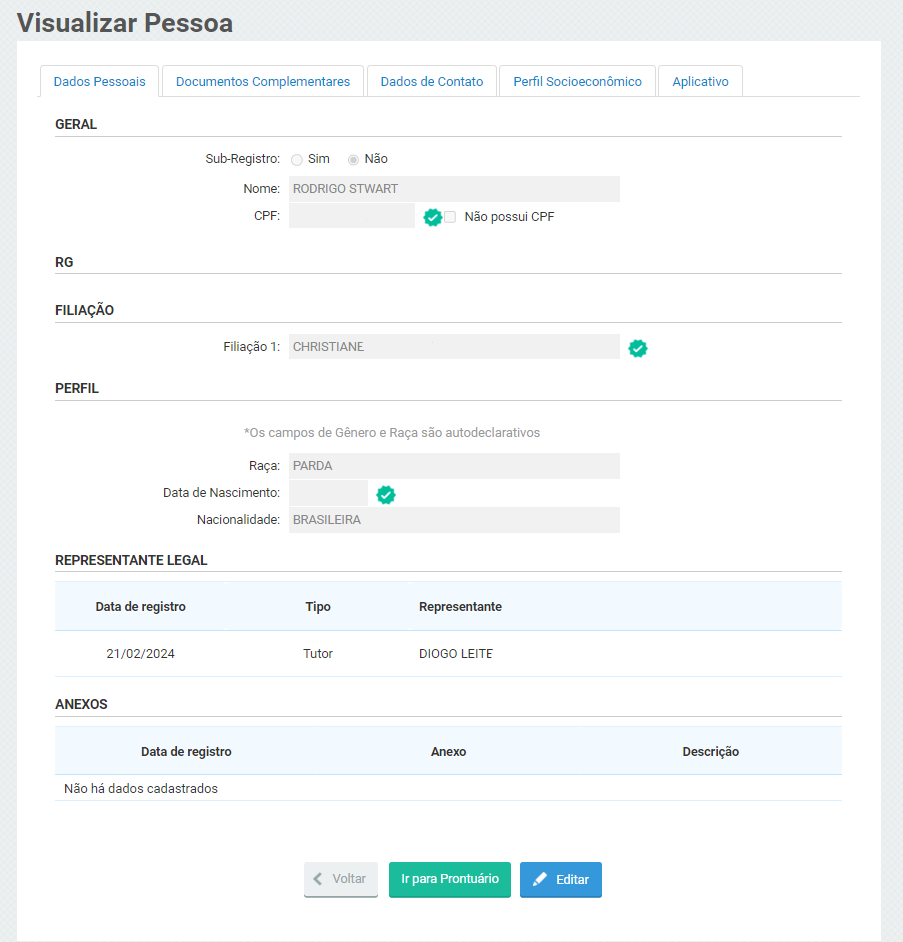Viewport: 903px width, 942px height.
Task: Click the verified badge beside CPF field
Action: pos(432,217)
